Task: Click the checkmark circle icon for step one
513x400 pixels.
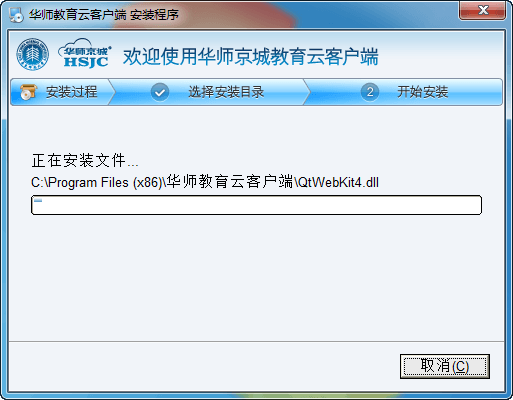Action: (x=160, y=92)
